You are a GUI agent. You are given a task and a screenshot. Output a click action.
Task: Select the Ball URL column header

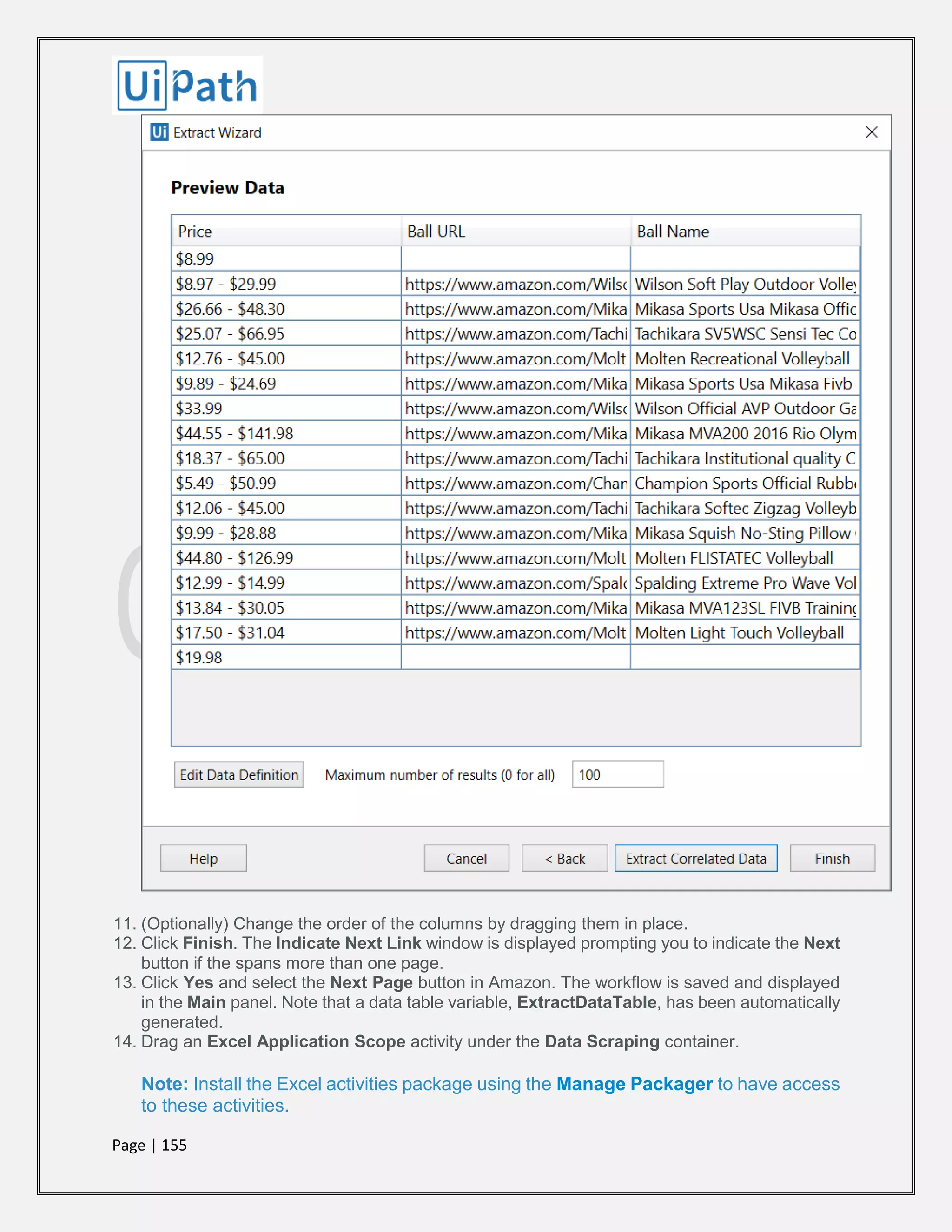click(x=516, y=231)
